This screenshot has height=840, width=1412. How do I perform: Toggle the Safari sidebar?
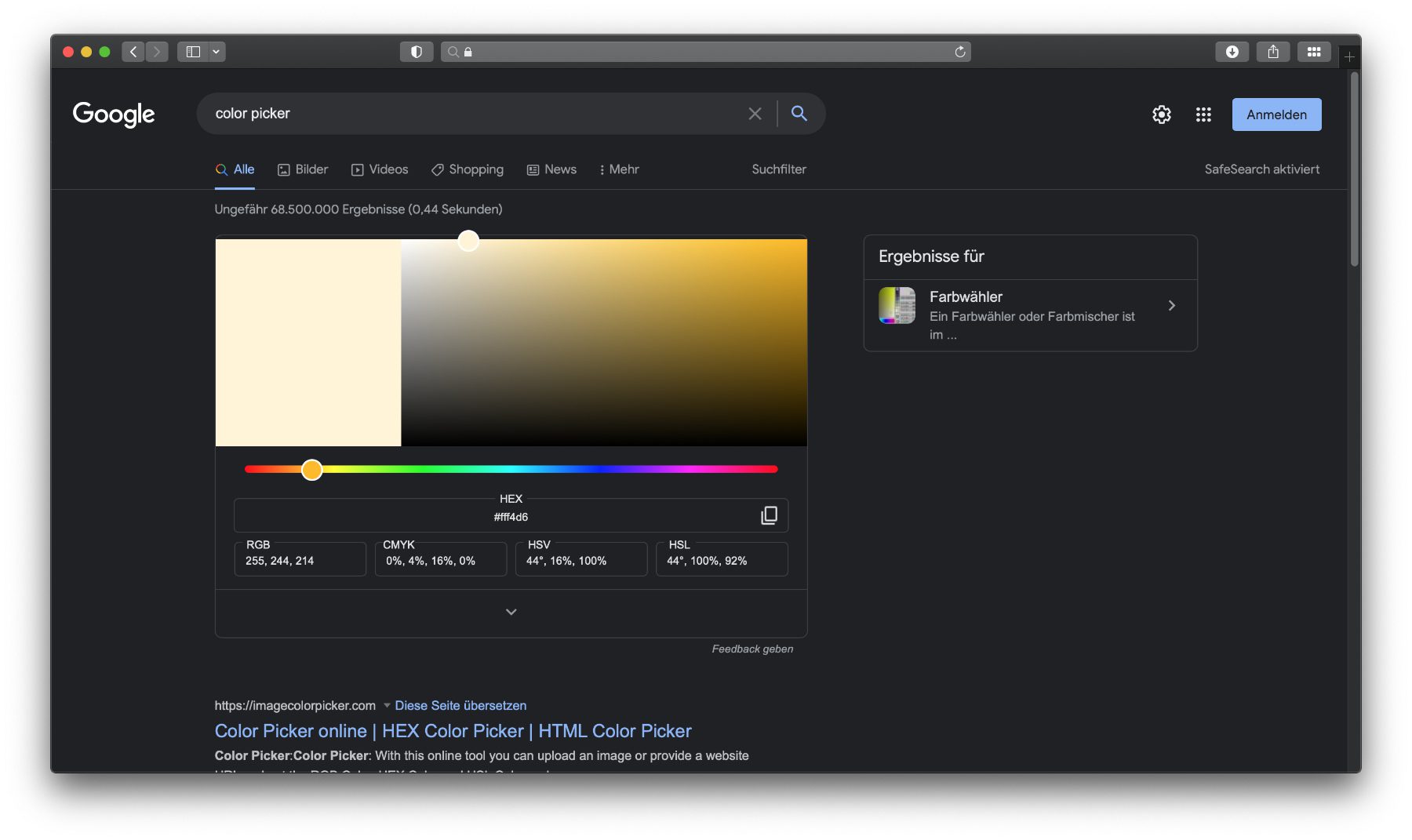193,52
